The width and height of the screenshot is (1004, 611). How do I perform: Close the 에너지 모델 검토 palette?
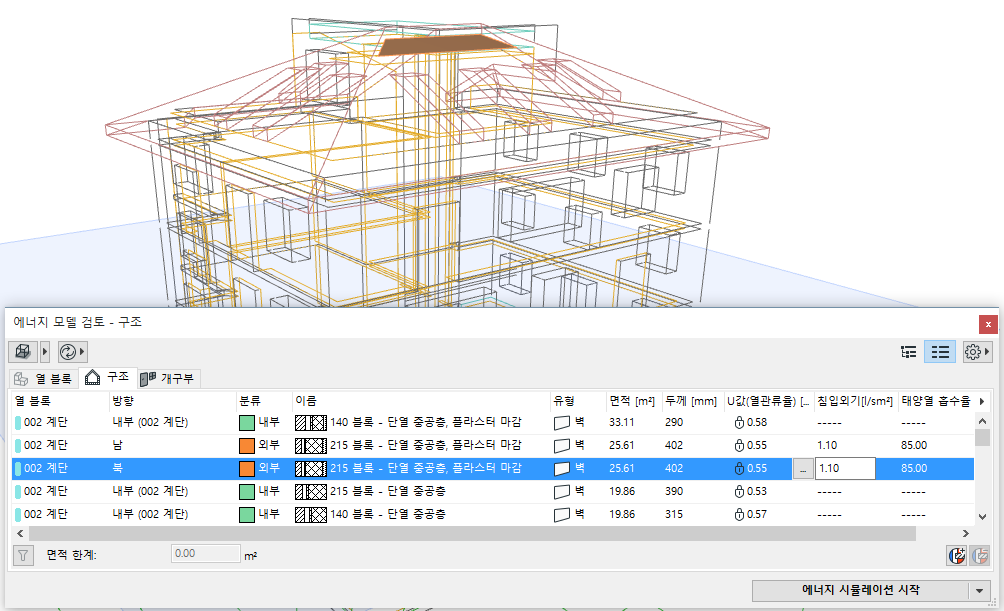[x=988, y=324]
